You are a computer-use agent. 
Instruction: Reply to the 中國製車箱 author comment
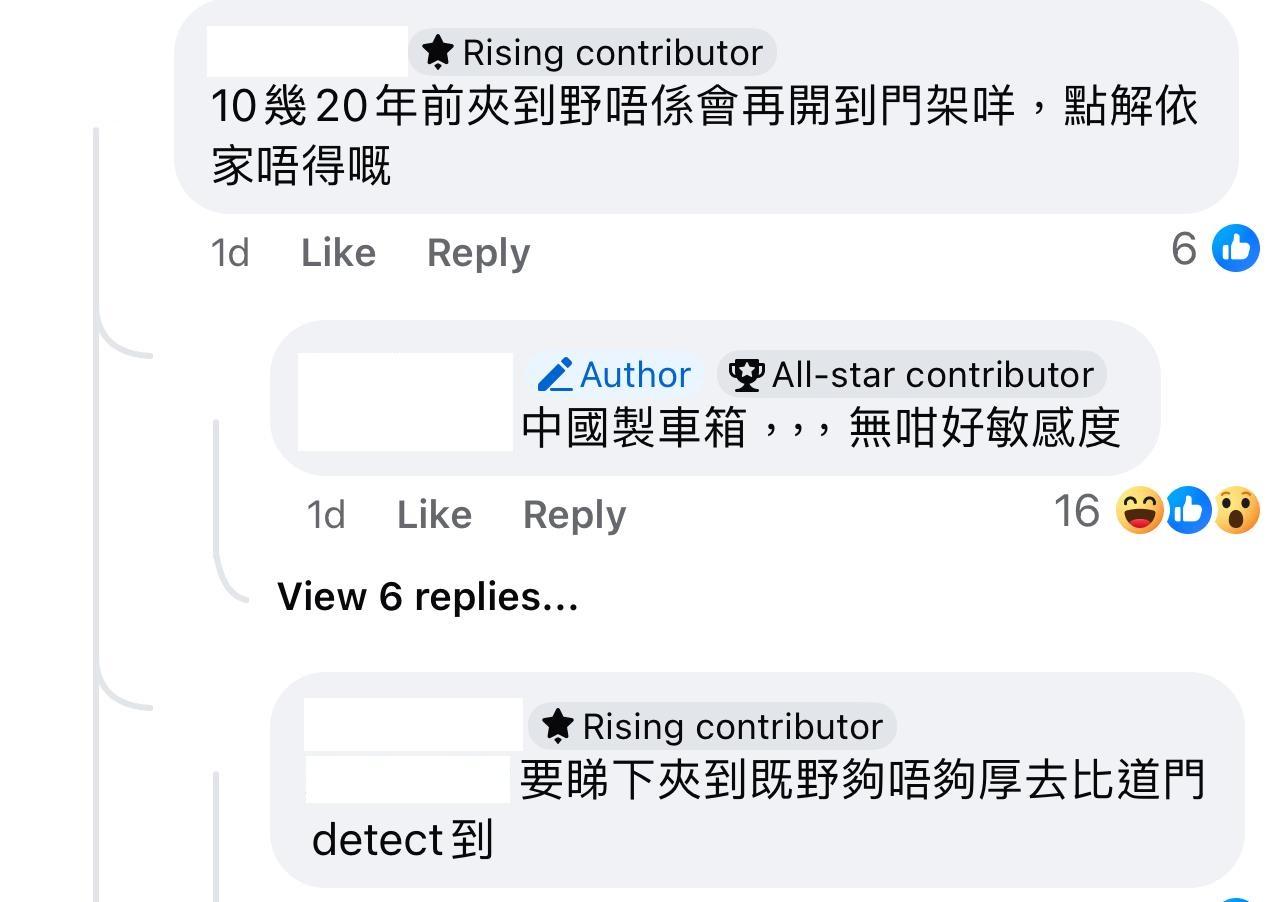click(574, 515)
